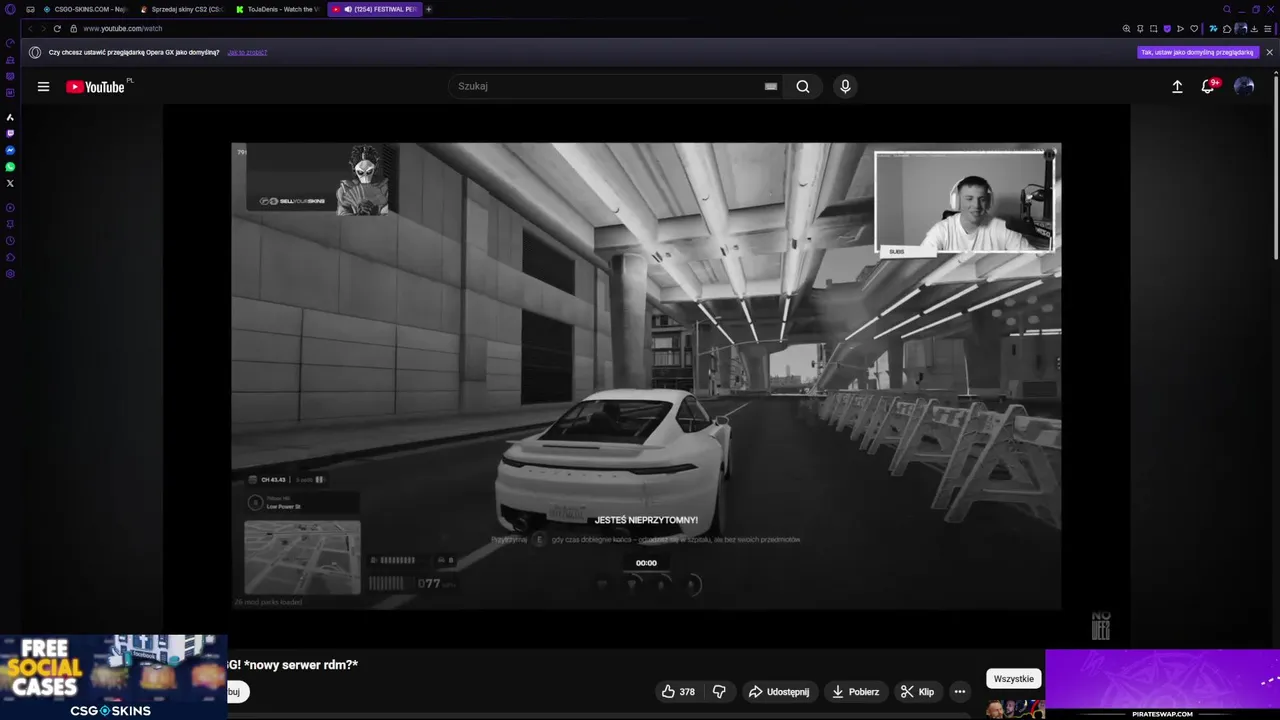Open more actions three-dot menu
Screen dimensions: 1280x720
coord(959,691)
